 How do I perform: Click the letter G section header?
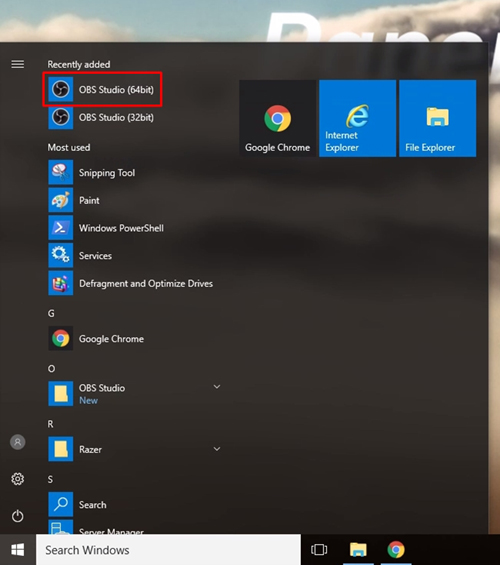pyautogui.click(x=51, y=313)
